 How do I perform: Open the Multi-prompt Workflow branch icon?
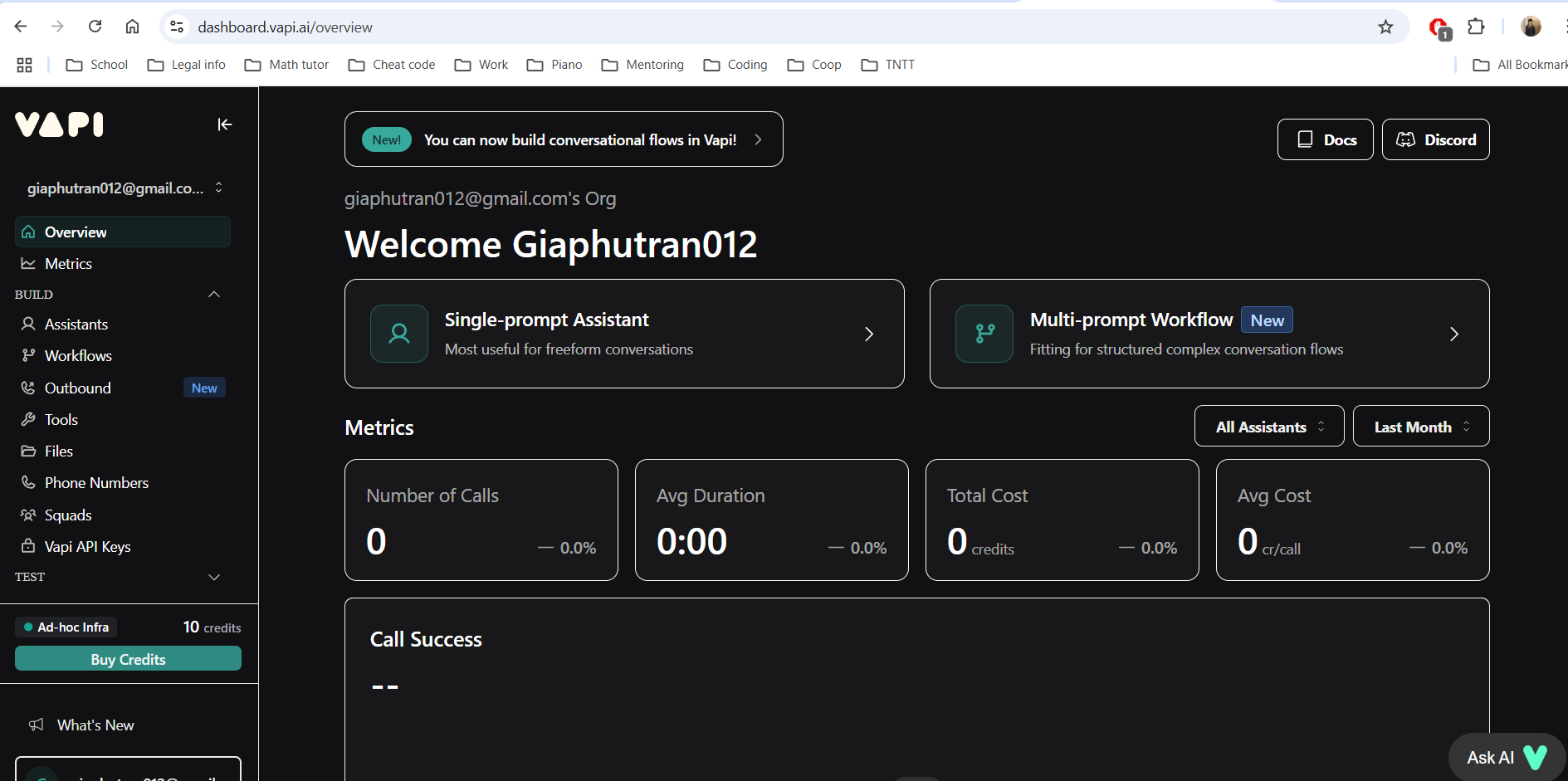pos(984,334)
